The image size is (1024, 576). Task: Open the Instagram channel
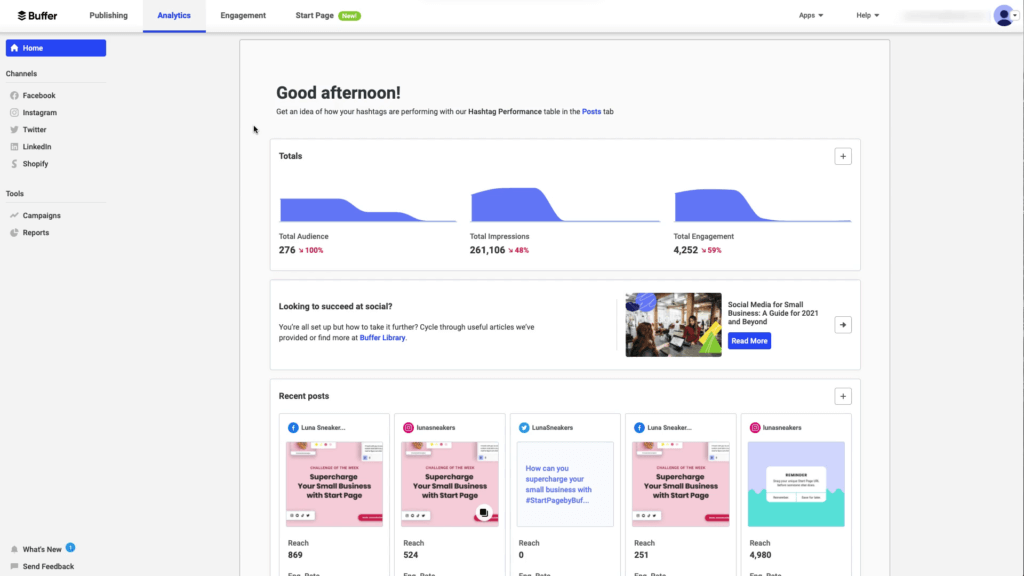pos(39,112)
